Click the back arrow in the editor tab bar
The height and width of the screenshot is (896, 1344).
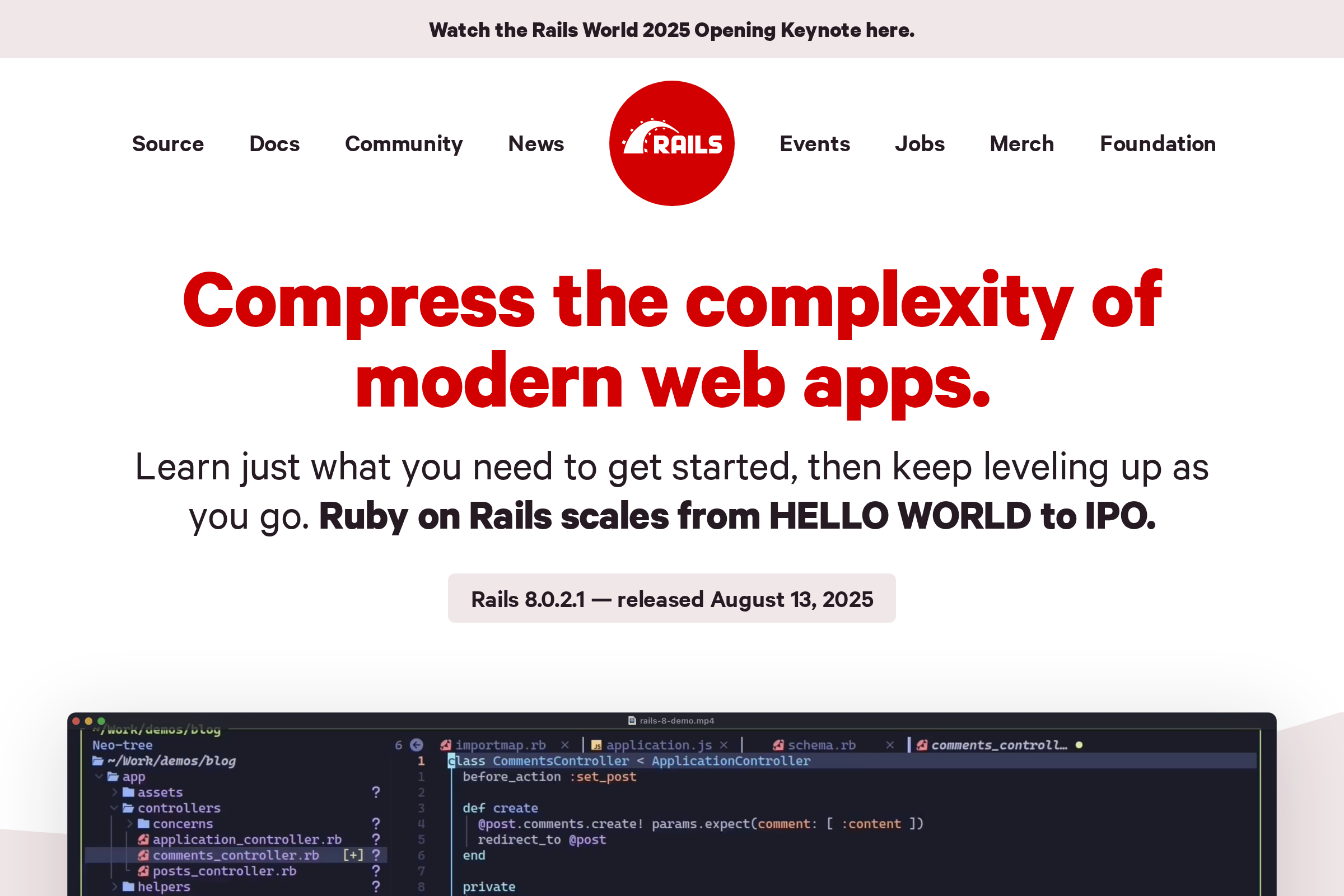pos(417,745)
